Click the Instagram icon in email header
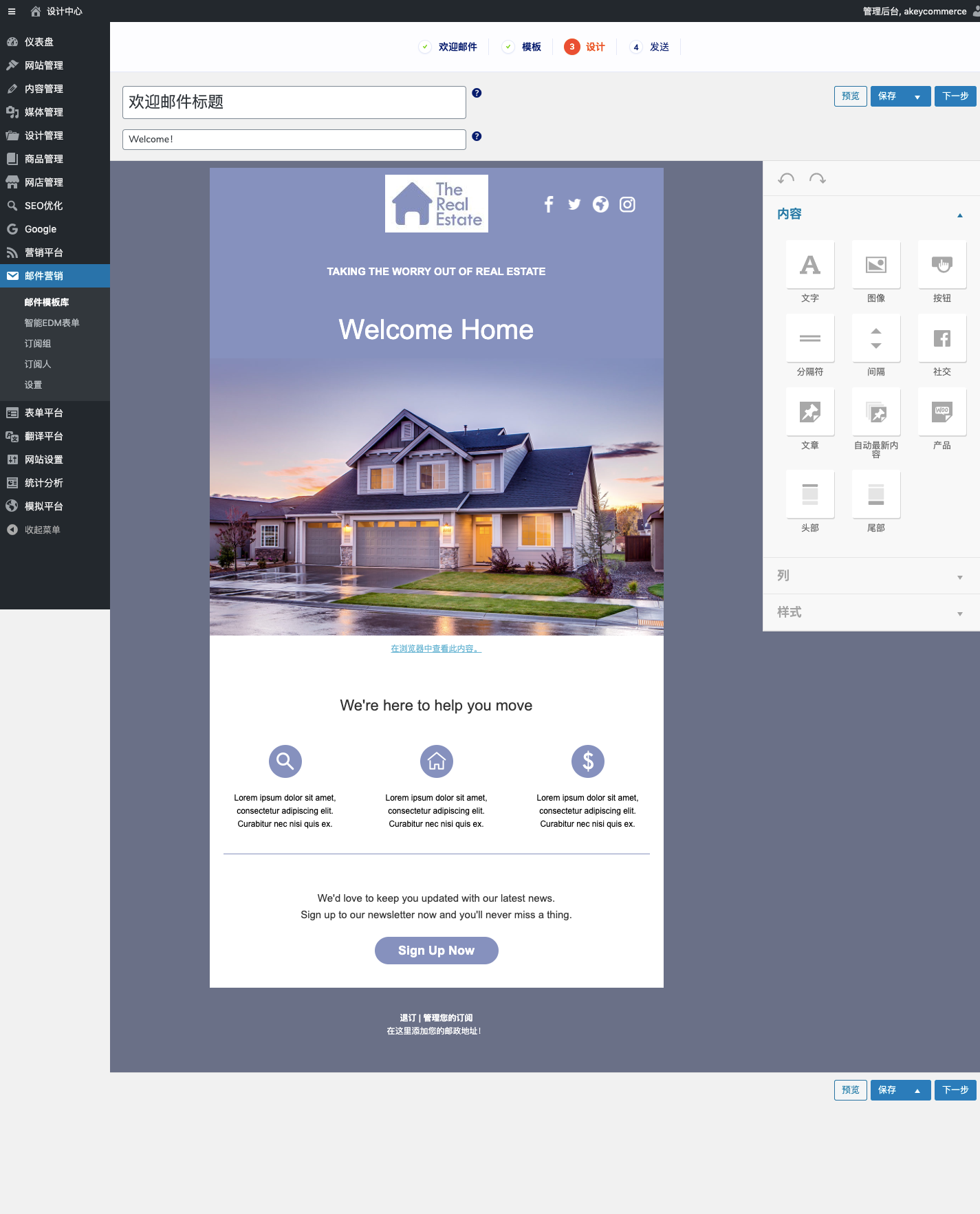980x1214 pixels. click(x=627, y=204)
